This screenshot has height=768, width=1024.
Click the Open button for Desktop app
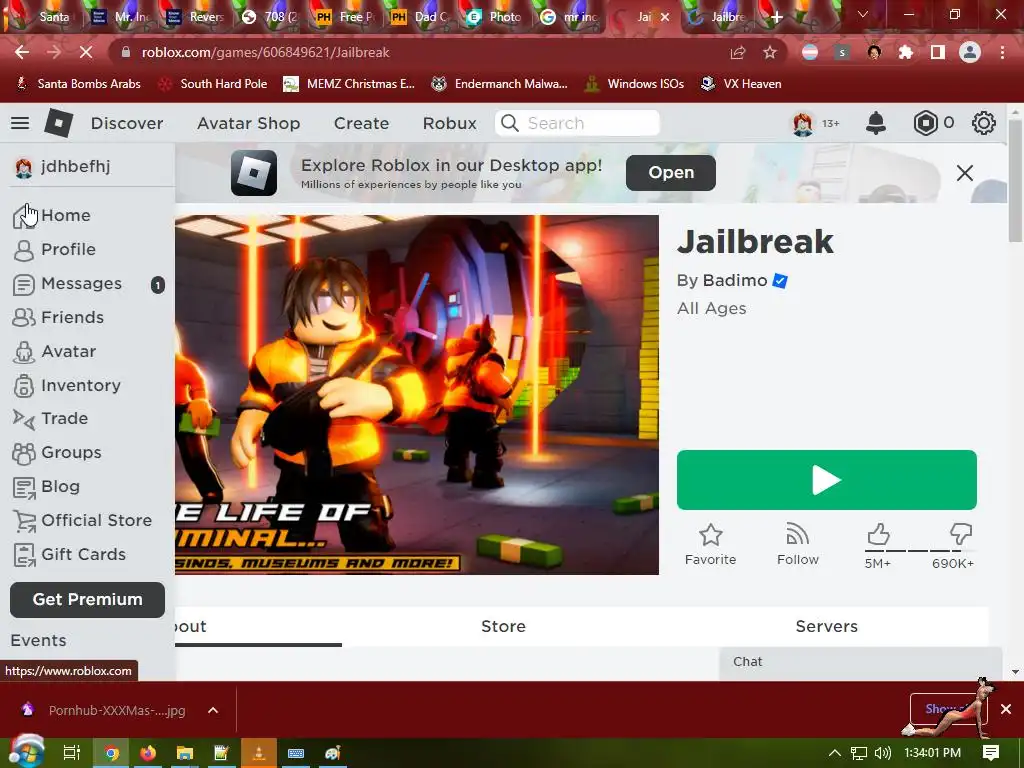coord(671,172)
